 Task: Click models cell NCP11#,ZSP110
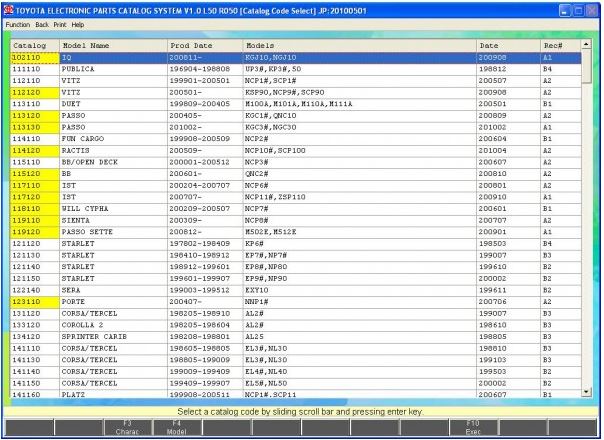pos(360,197)
